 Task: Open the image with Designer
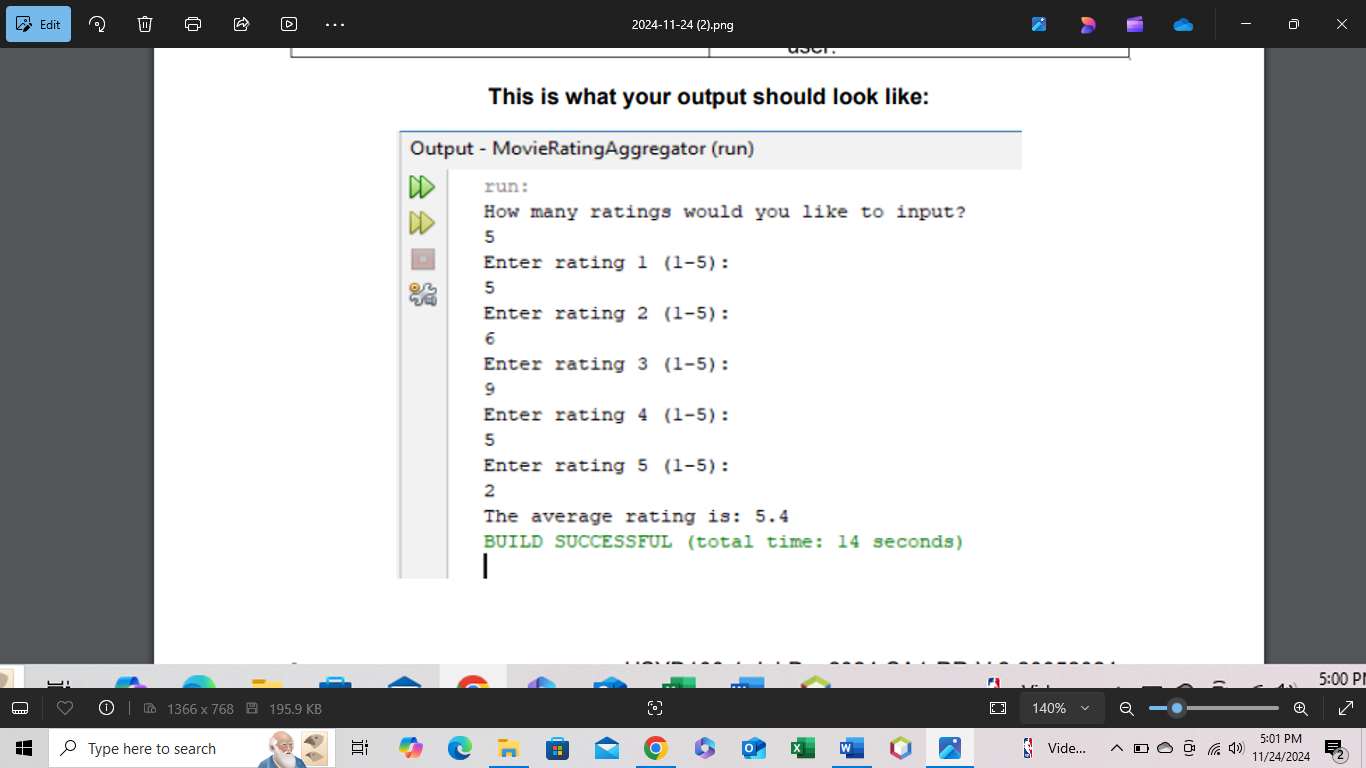pyautogui.click(x=1087, y=24)
